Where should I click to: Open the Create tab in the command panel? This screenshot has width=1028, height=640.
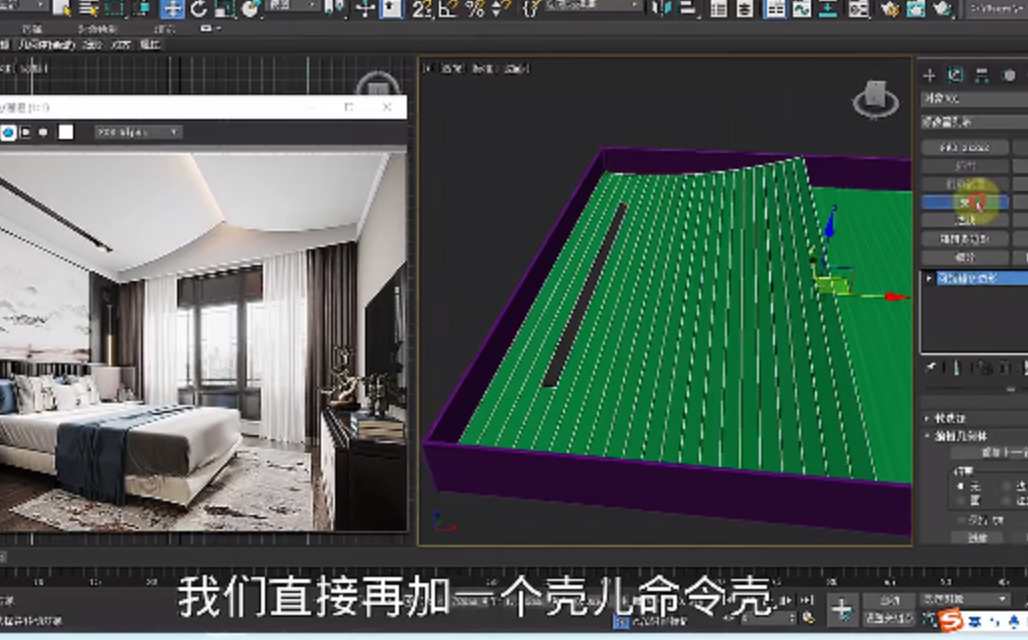[929, 75]
